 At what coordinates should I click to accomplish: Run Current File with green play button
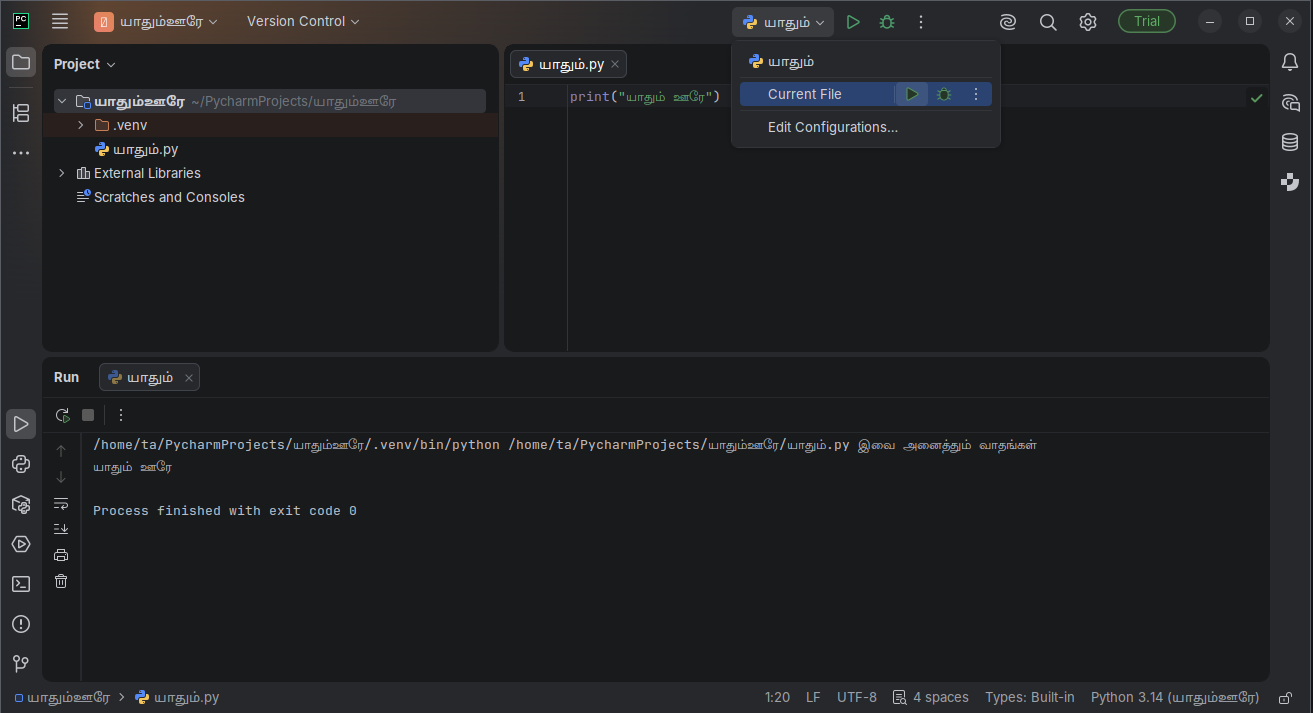tap(912, 94)
